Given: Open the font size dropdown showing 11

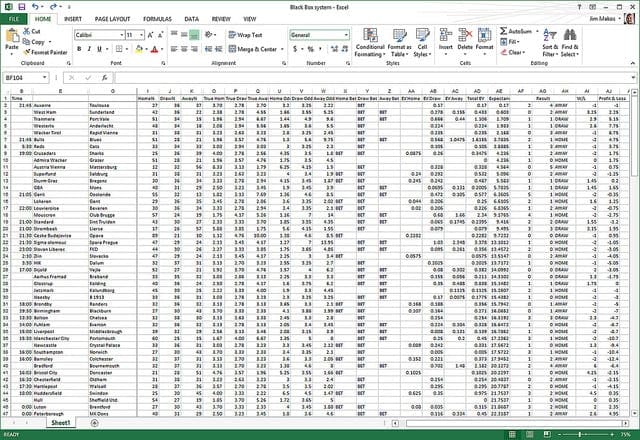Looking at the screenshot, I should 142,35.
